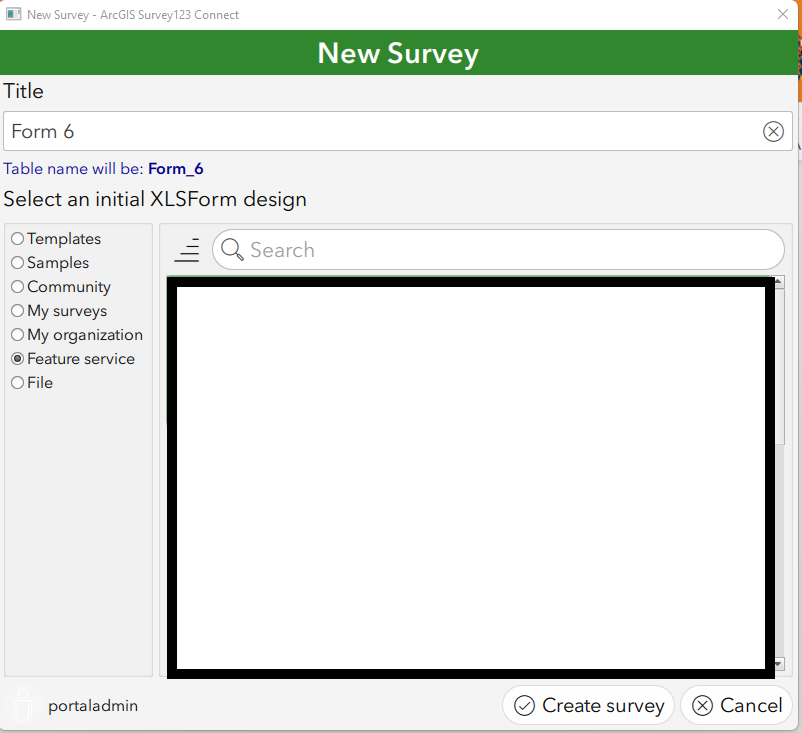Click inside the Search field
802x733 pixels.
click(x=450, y=250)
